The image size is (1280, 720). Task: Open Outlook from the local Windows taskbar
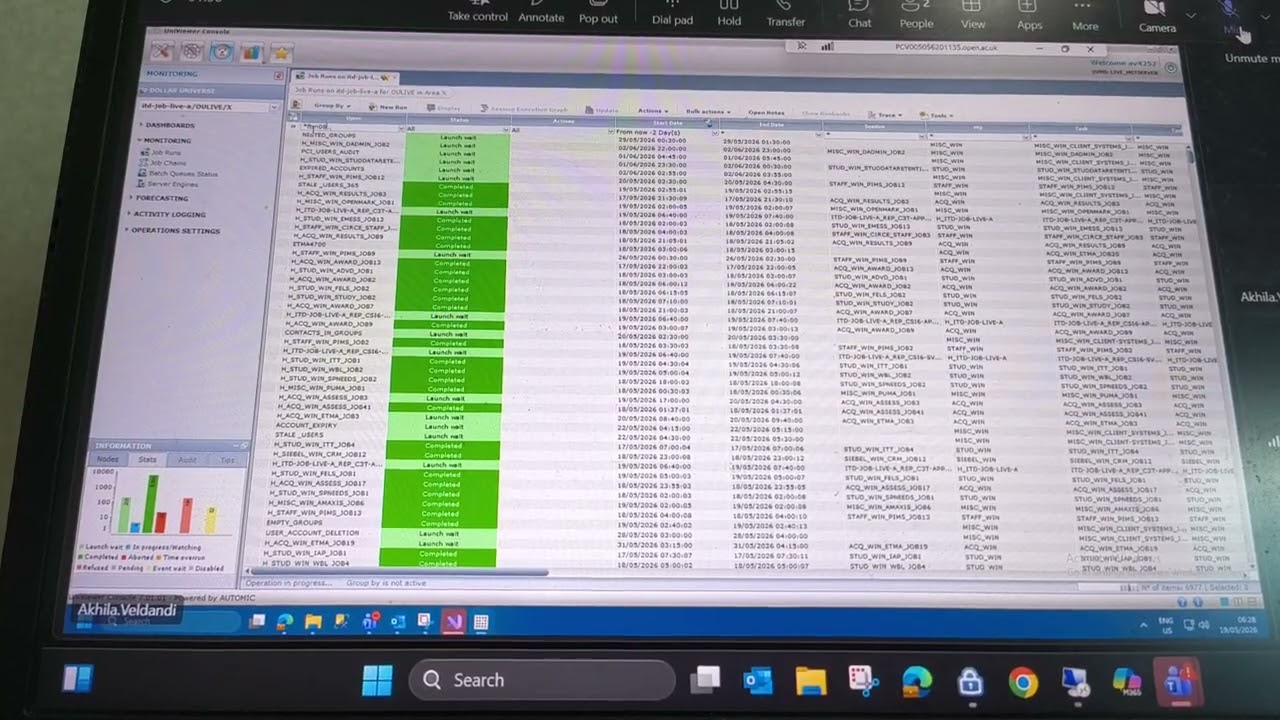tap(758, 682)
